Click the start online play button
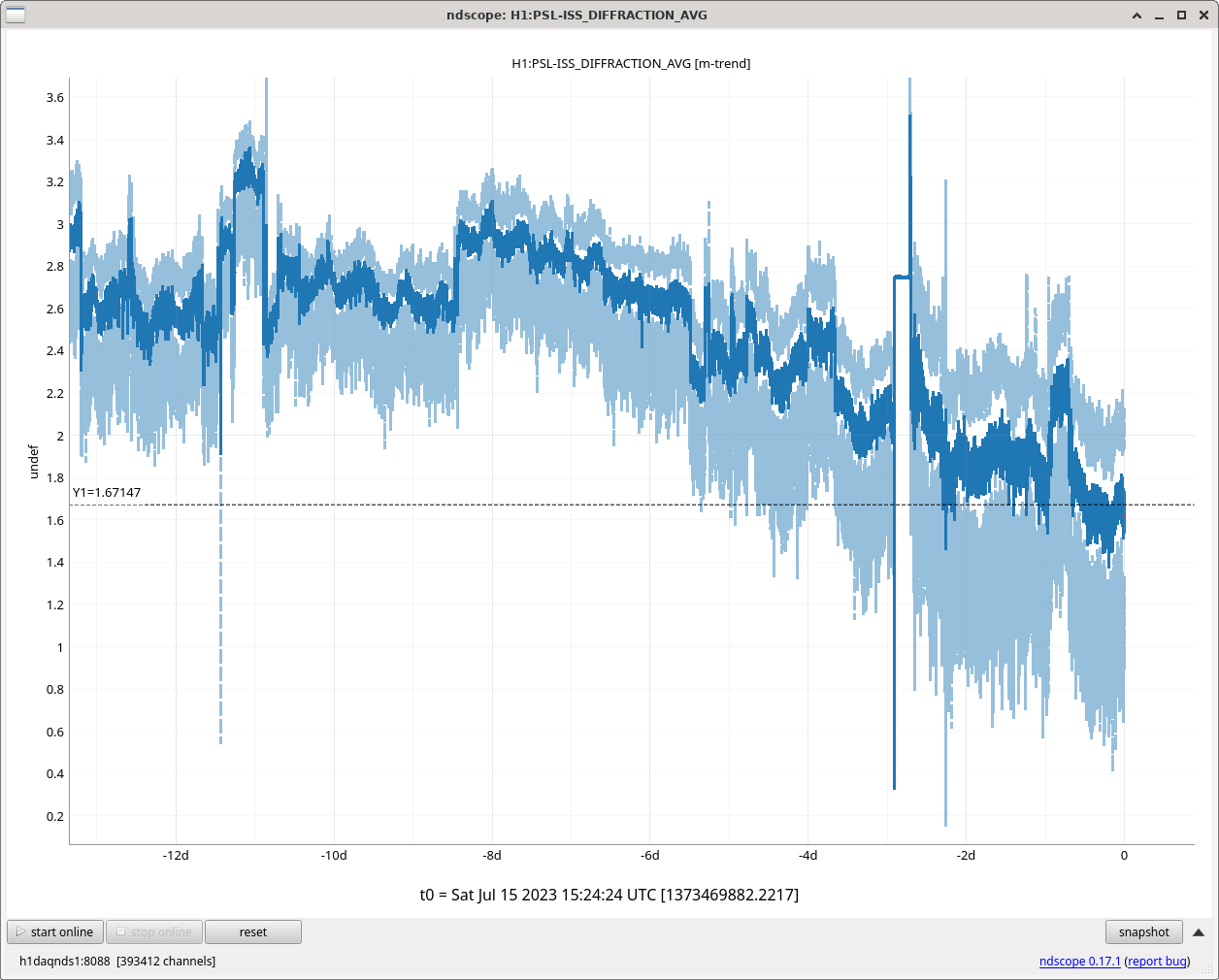Viewport: 1219px width, 980px height. coord(55,931)
